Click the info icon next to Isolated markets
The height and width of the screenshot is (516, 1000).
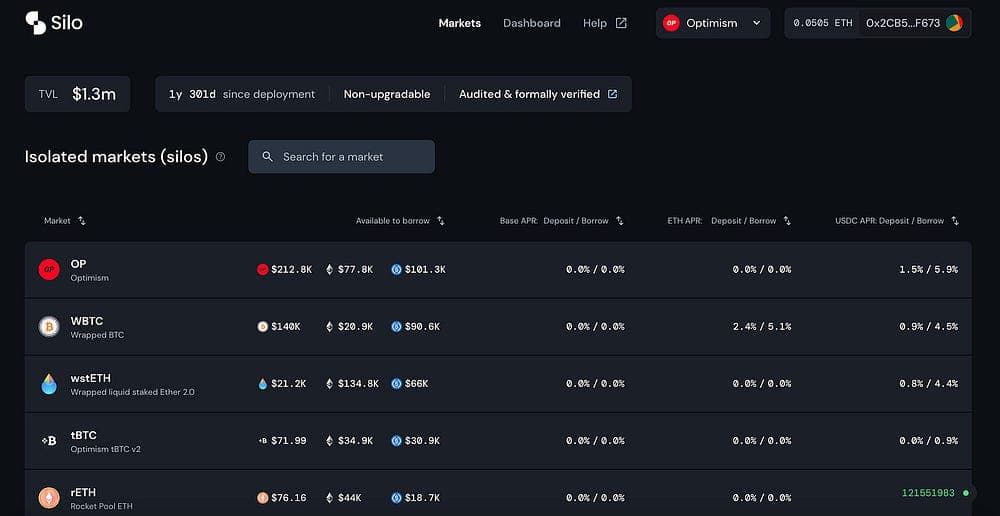pos(221,157)
